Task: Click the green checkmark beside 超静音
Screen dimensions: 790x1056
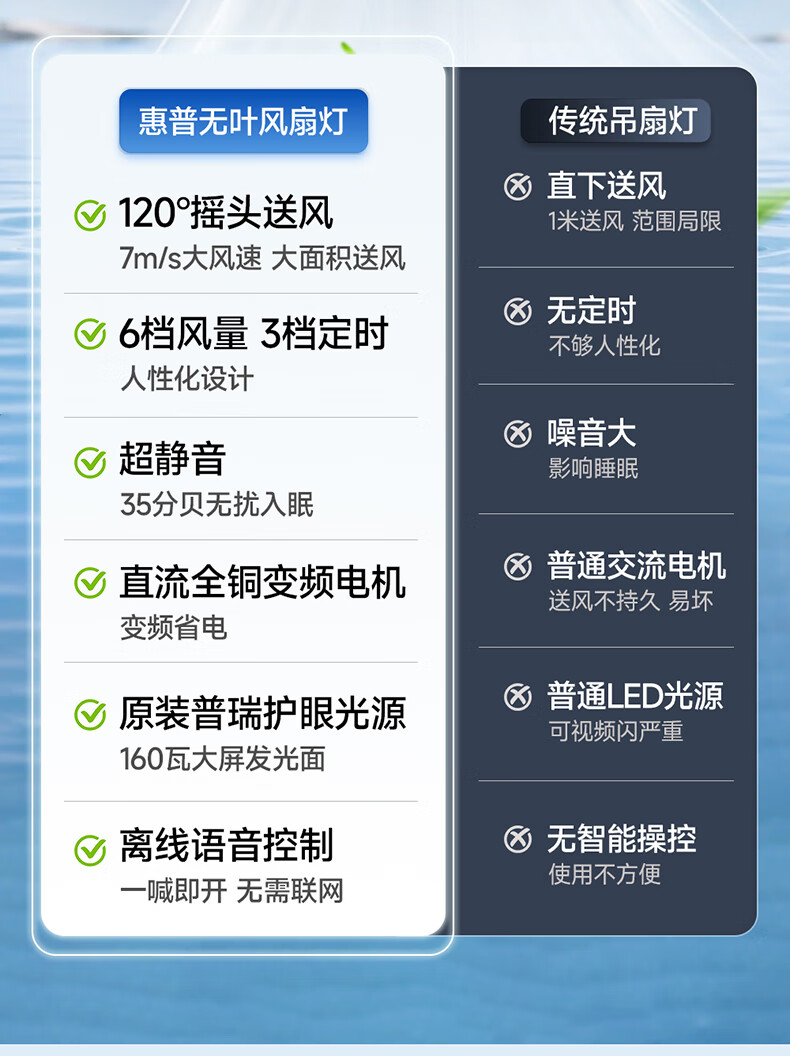Action: pos(90,462)
